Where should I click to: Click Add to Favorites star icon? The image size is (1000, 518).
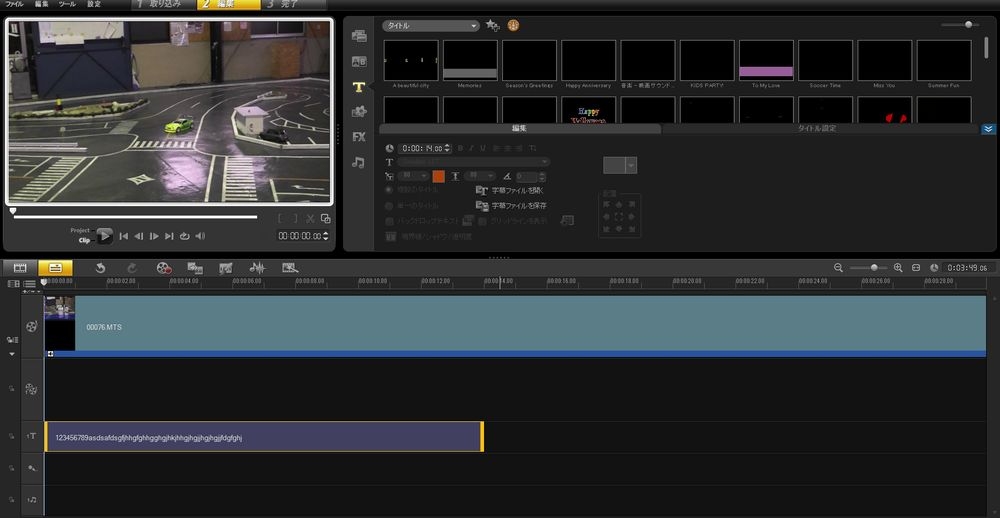[492, 26]
